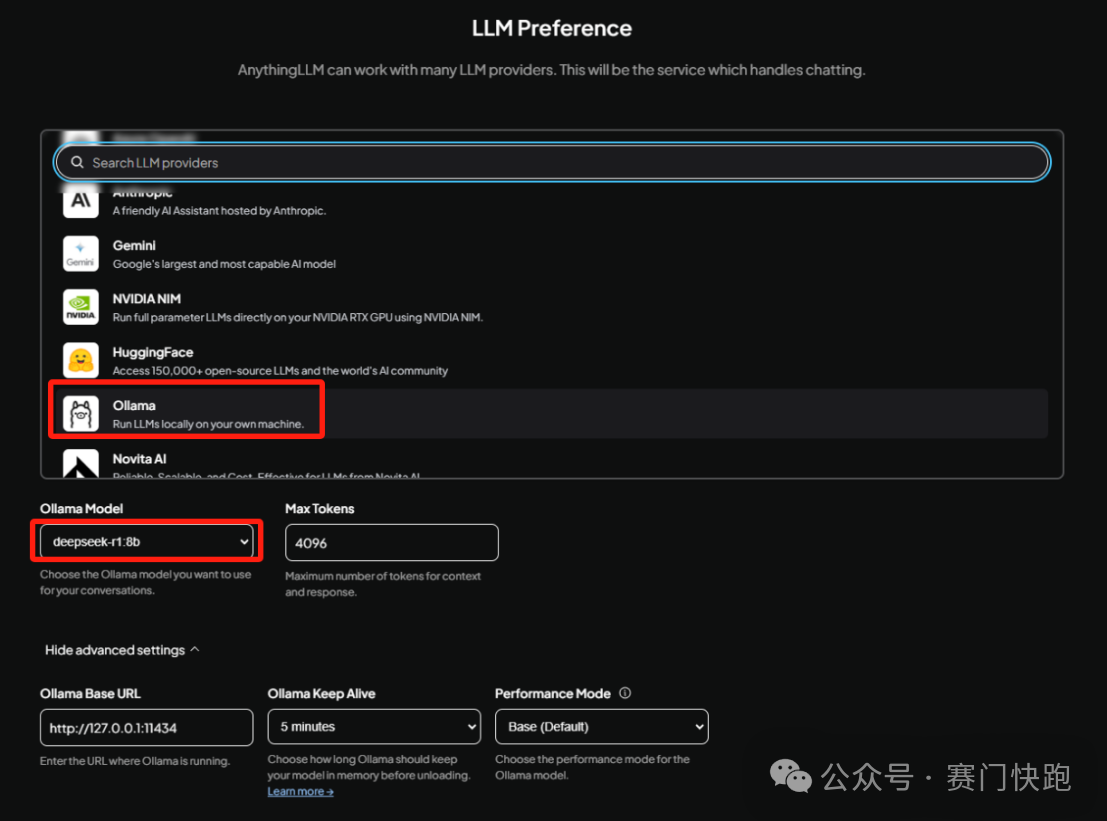1107x821 pixels.
Task: Click the HuggingFace emoji logo icon
Action: pyautogui.click(x=80, y=361)
